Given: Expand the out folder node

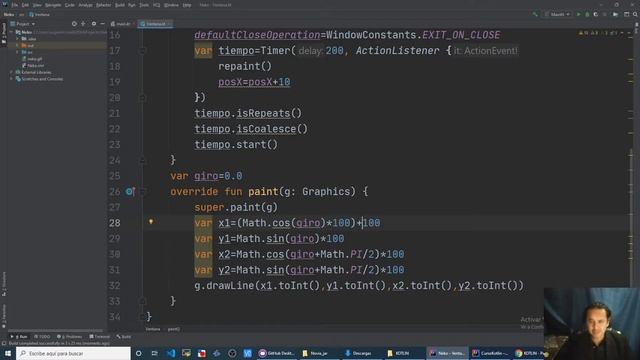Looking at the screenshot, I should (x=18, y=45).
